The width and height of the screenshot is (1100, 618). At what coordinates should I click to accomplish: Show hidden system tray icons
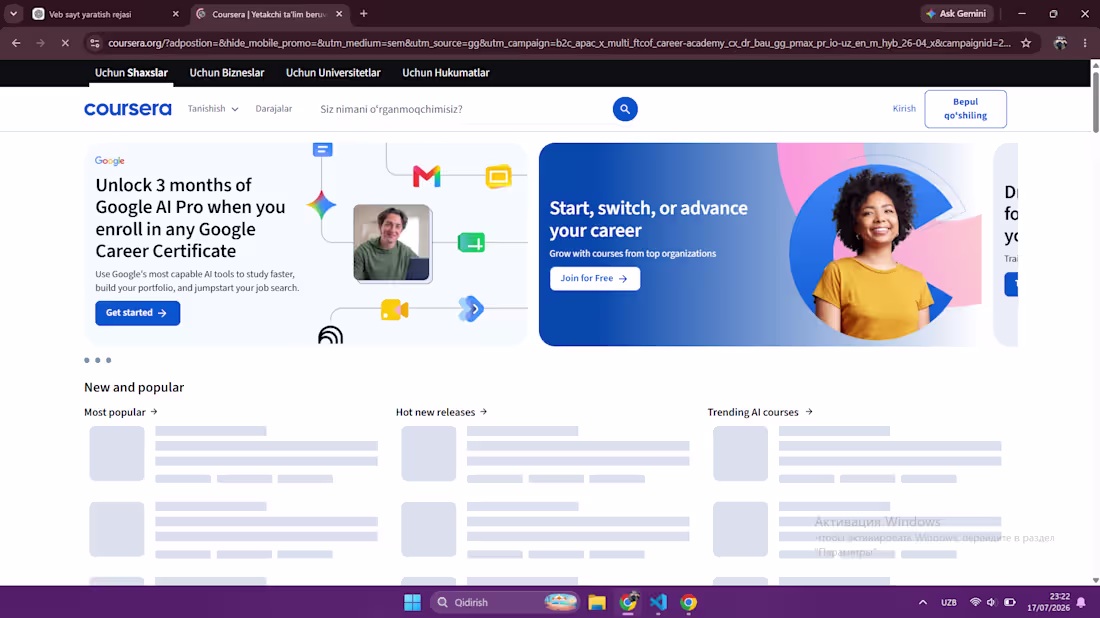pos(923,602)
